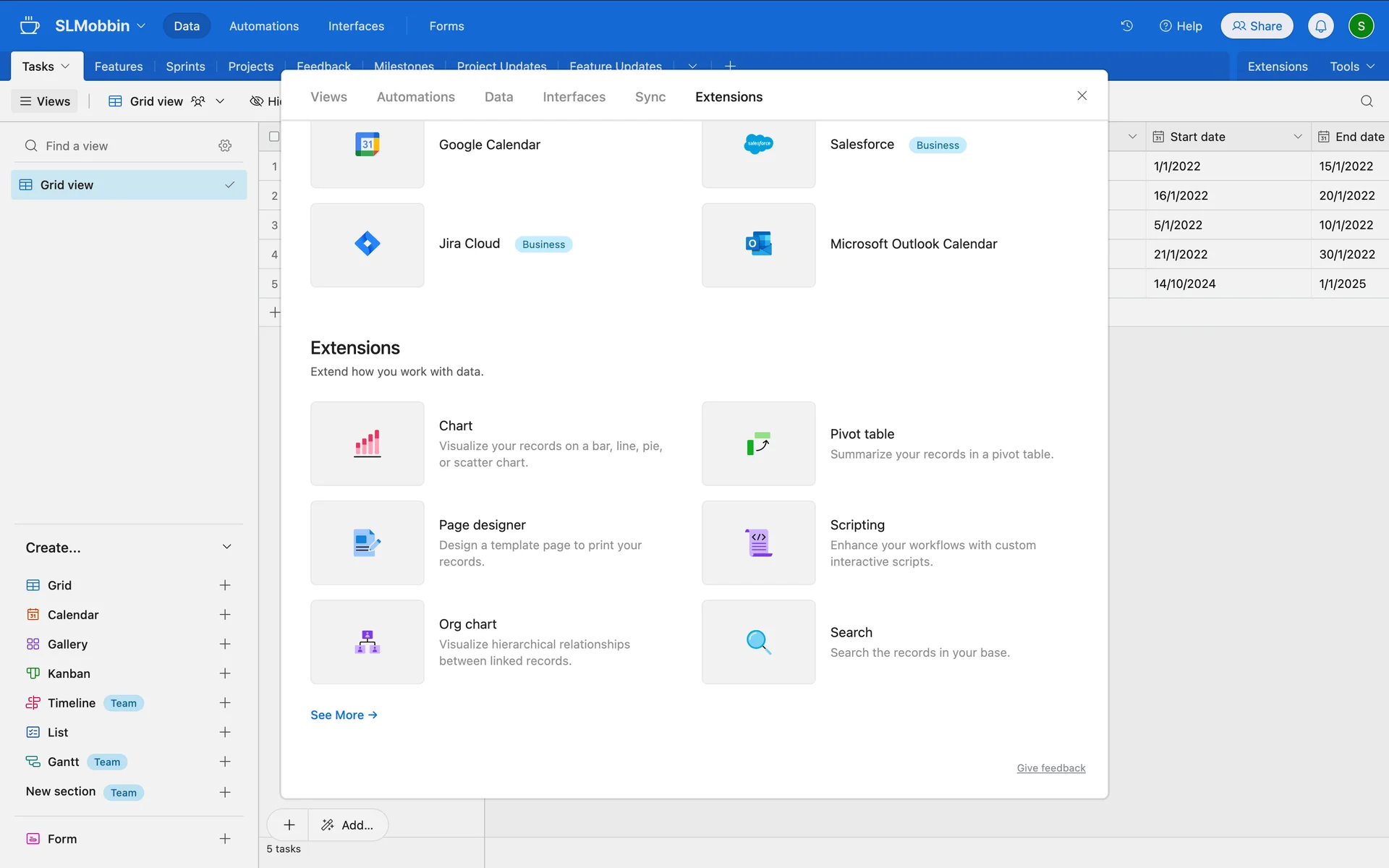Expand the Tools dropdown menu
This screenshot has width=1389, height=868.
(x=1351, y=67)
